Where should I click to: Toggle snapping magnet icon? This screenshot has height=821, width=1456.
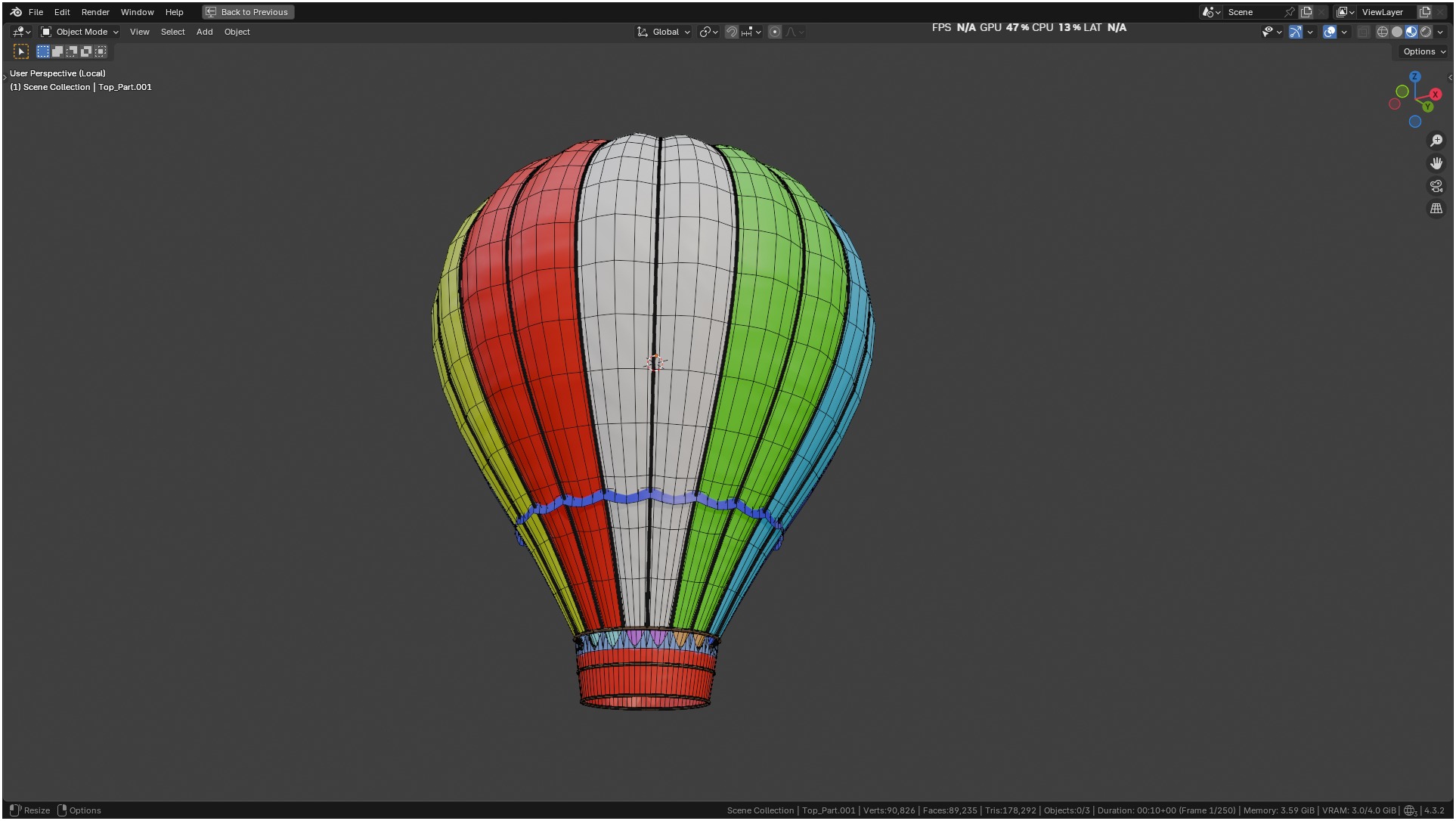click(x=731, y=32)
